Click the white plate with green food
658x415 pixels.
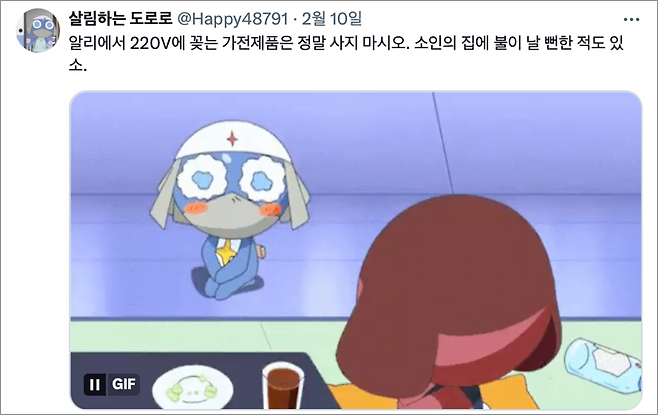click(193, 390)
